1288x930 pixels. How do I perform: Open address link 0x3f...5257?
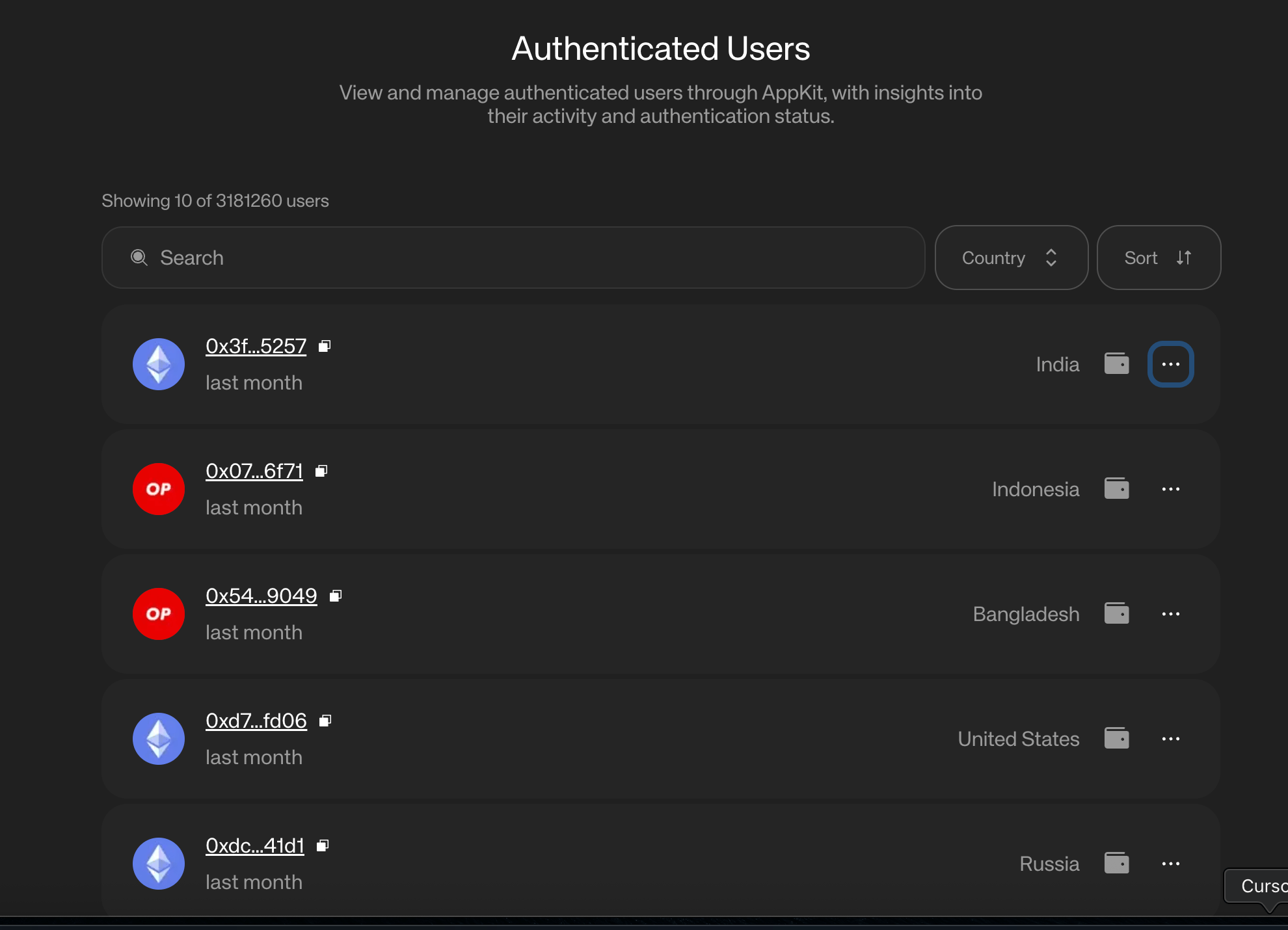(x=256, y=346)
